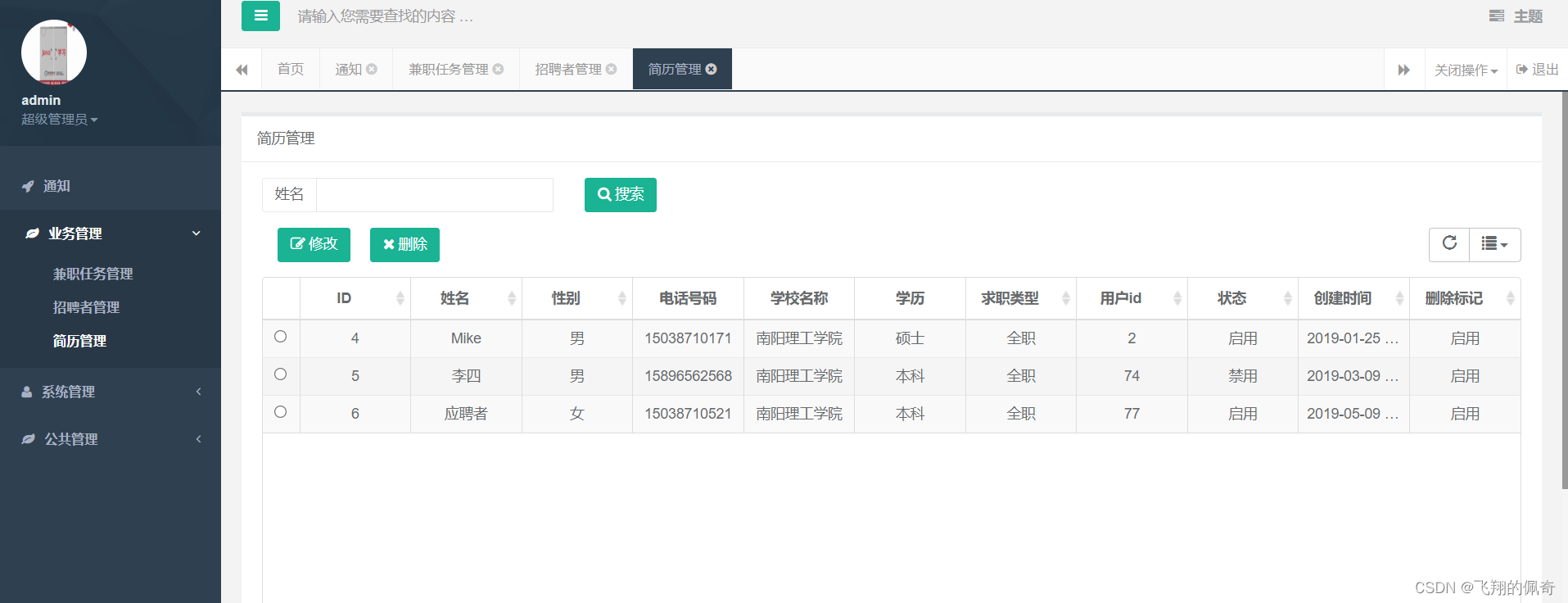Select the radio button for 应聘者's row

(280, 412)
